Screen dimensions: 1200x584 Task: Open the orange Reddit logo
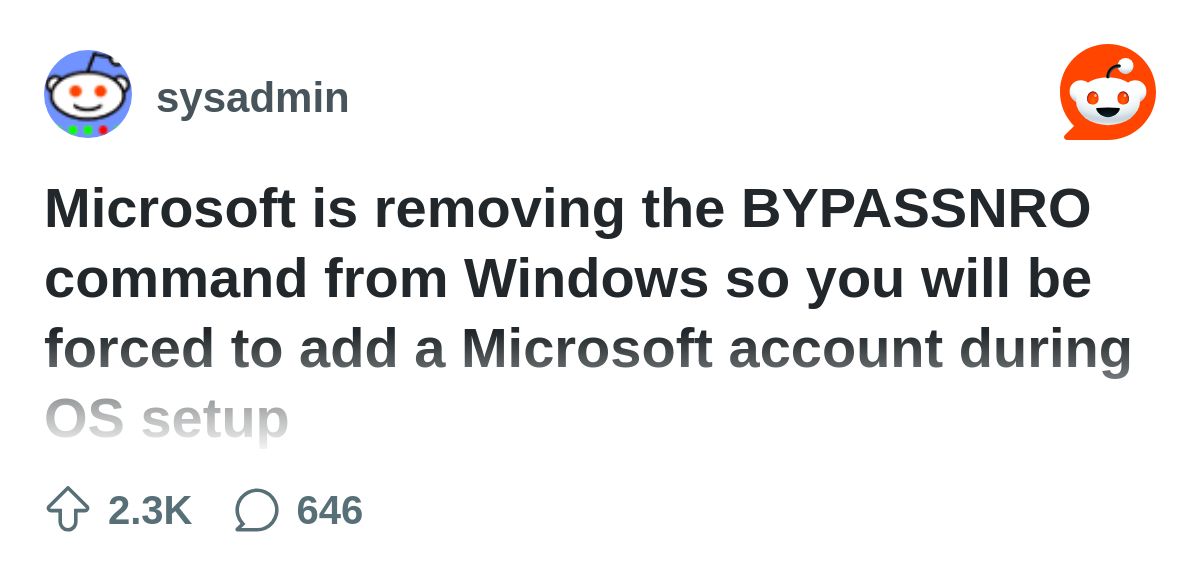[x=1107, y=92]
